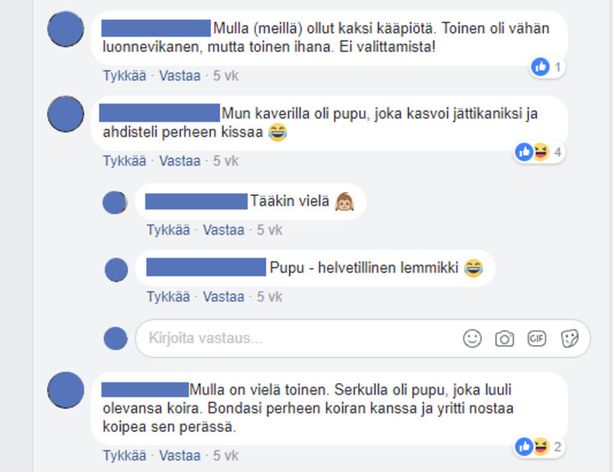Like the kääpiötä comment via Tykkää
The width and height of the screenshot is (613, 472).
coord(124,75)
